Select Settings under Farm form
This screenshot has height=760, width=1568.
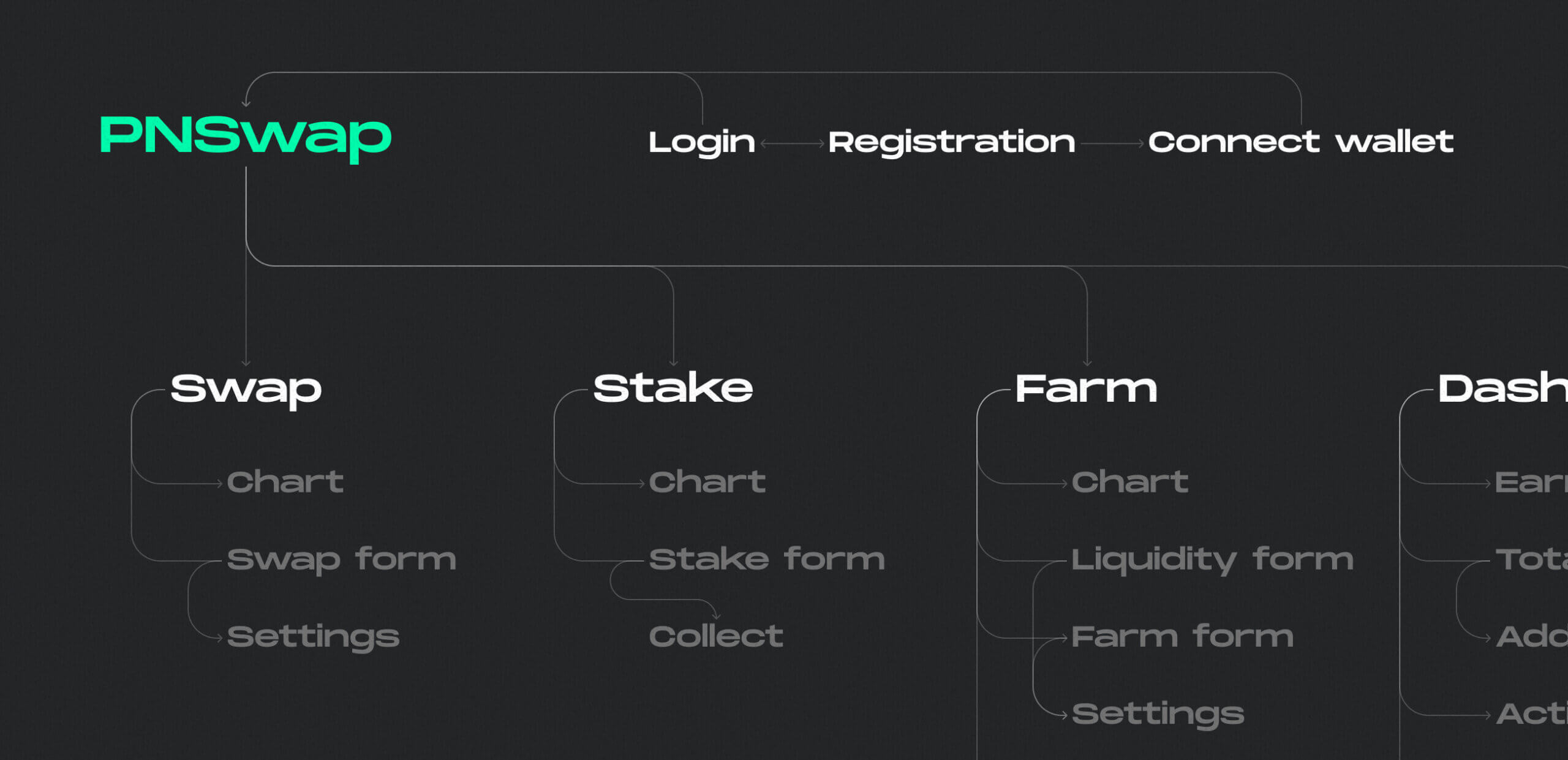(1158, 714)
